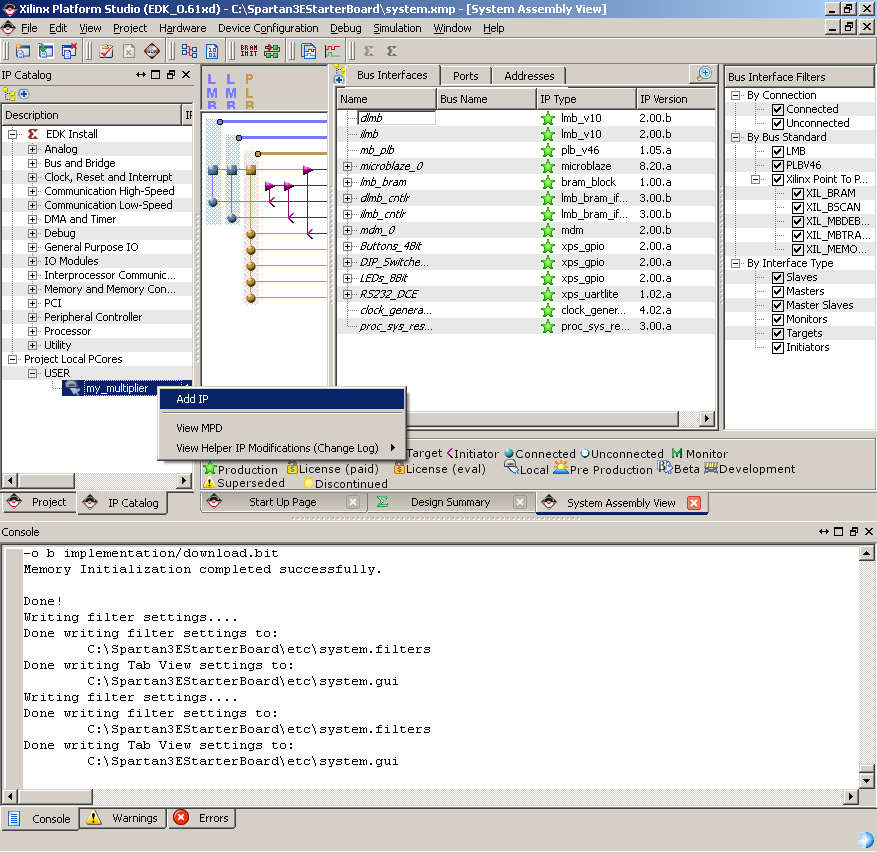This screenshot has height=854, width=877.
Task: Click the Open Project toolbar icon
Action: 45,51
